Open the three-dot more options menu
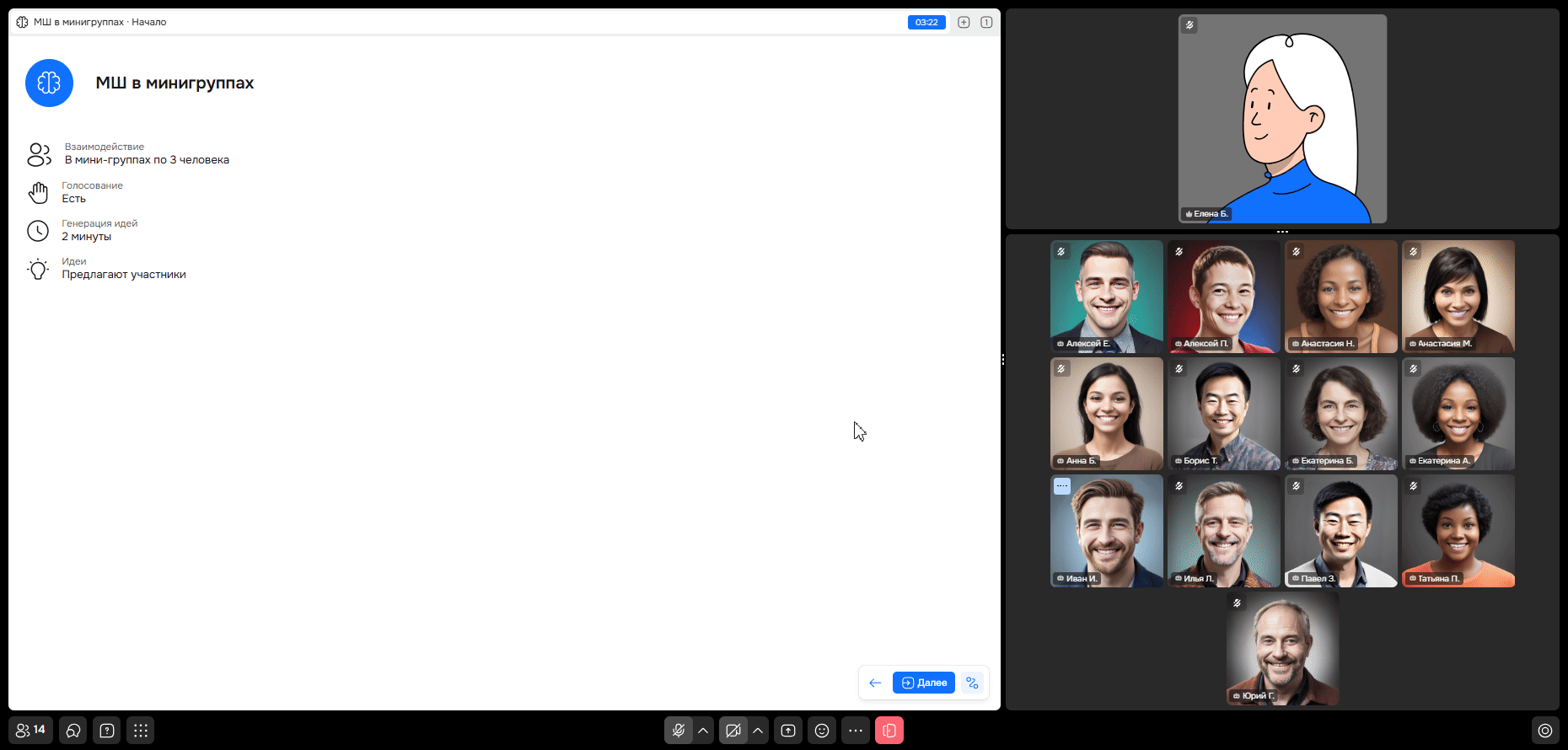This screenshot has height=750, width=1568. (856, 731)
